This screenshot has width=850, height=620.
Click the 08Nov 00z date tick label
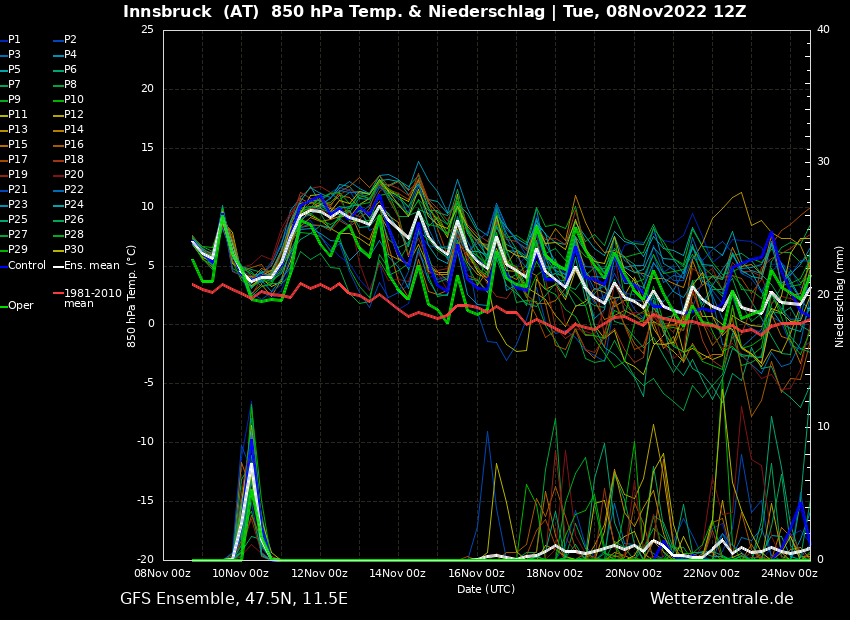(x=162, y=574)
